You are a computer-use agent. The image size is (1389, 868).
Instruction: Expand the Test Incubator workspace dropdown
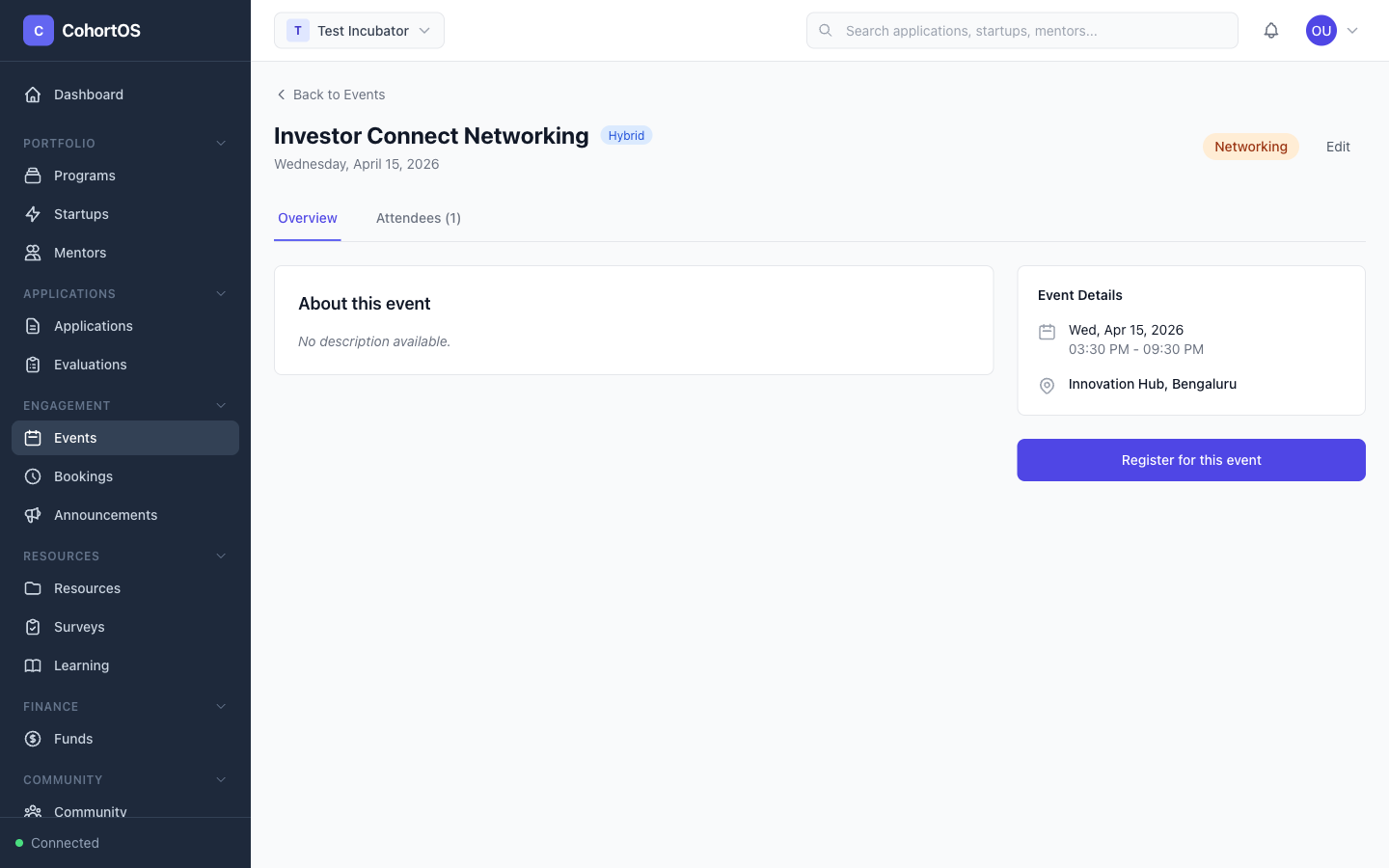tap(424, 30)
